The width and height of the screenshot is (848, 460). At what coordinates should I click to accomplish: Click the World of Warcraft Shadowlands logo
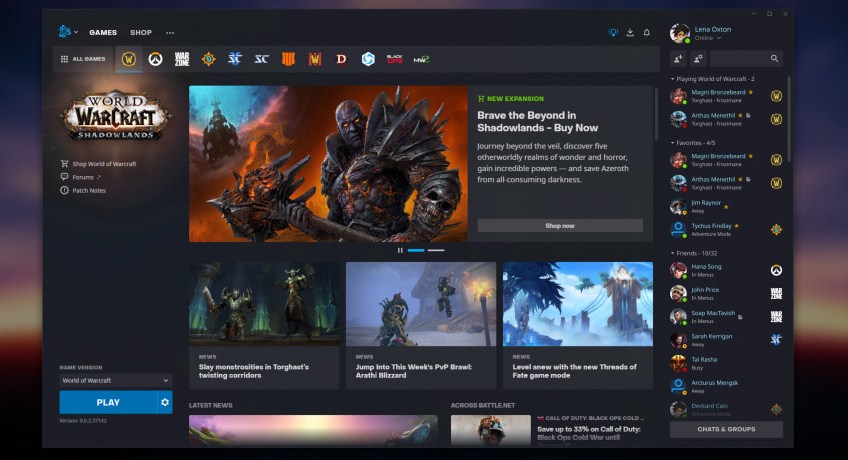click(x=115, y=115)
